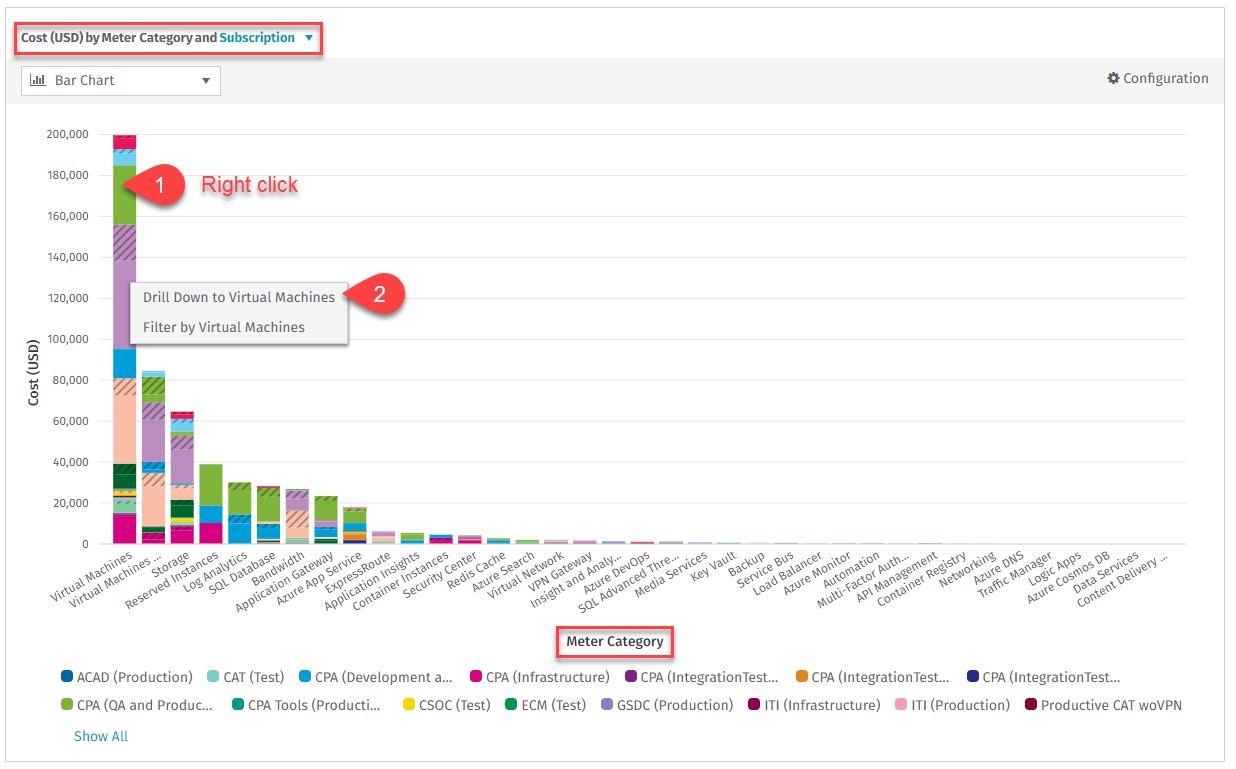Click the Productive CAT woVPN legend marker
This screenshot has height=769, width=1236.
point(1031,705)
